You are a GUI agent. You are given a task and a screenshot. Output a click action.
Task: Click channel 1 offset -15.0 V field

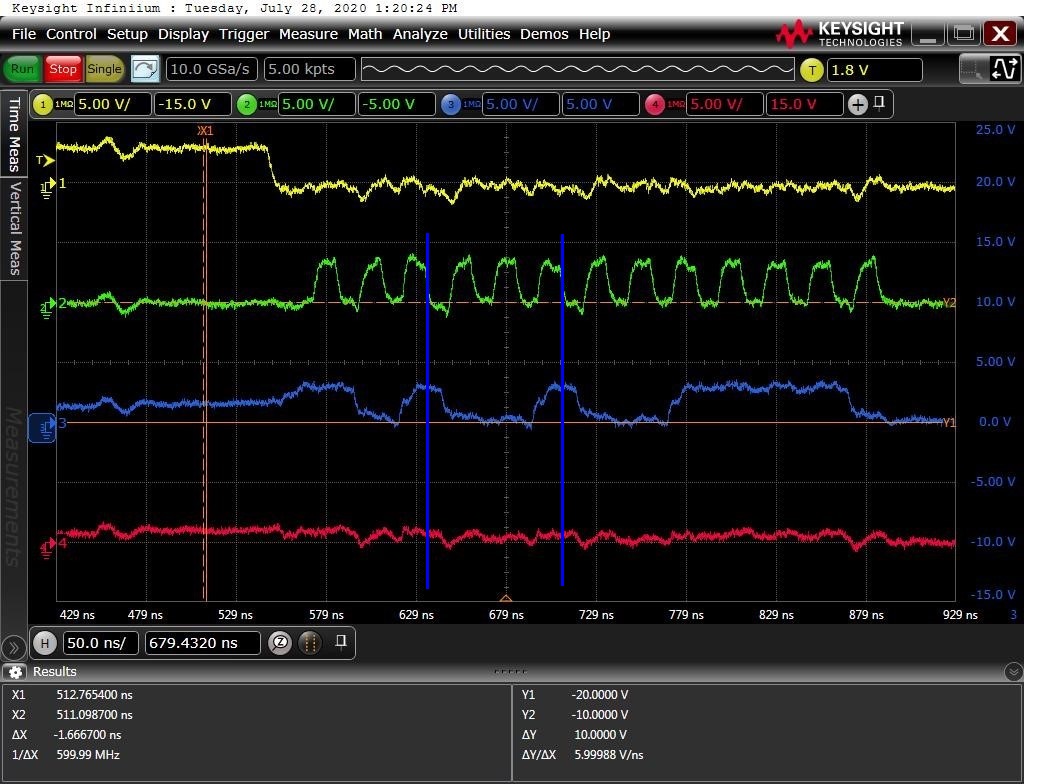coord(192,104)
